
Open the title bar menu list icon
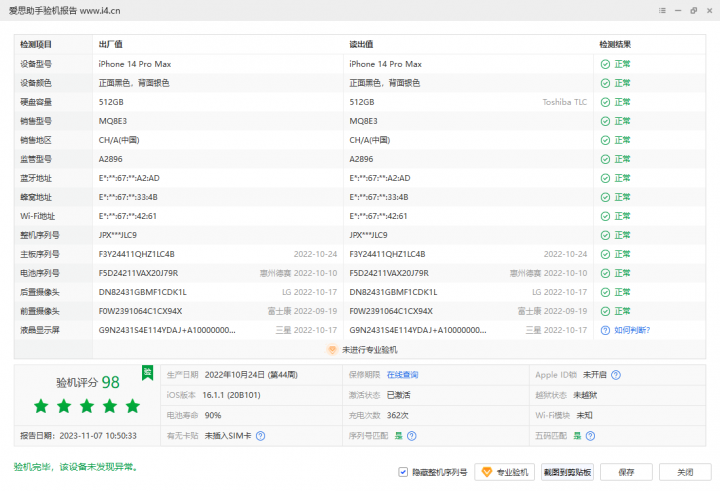click(x=659, y=9)
